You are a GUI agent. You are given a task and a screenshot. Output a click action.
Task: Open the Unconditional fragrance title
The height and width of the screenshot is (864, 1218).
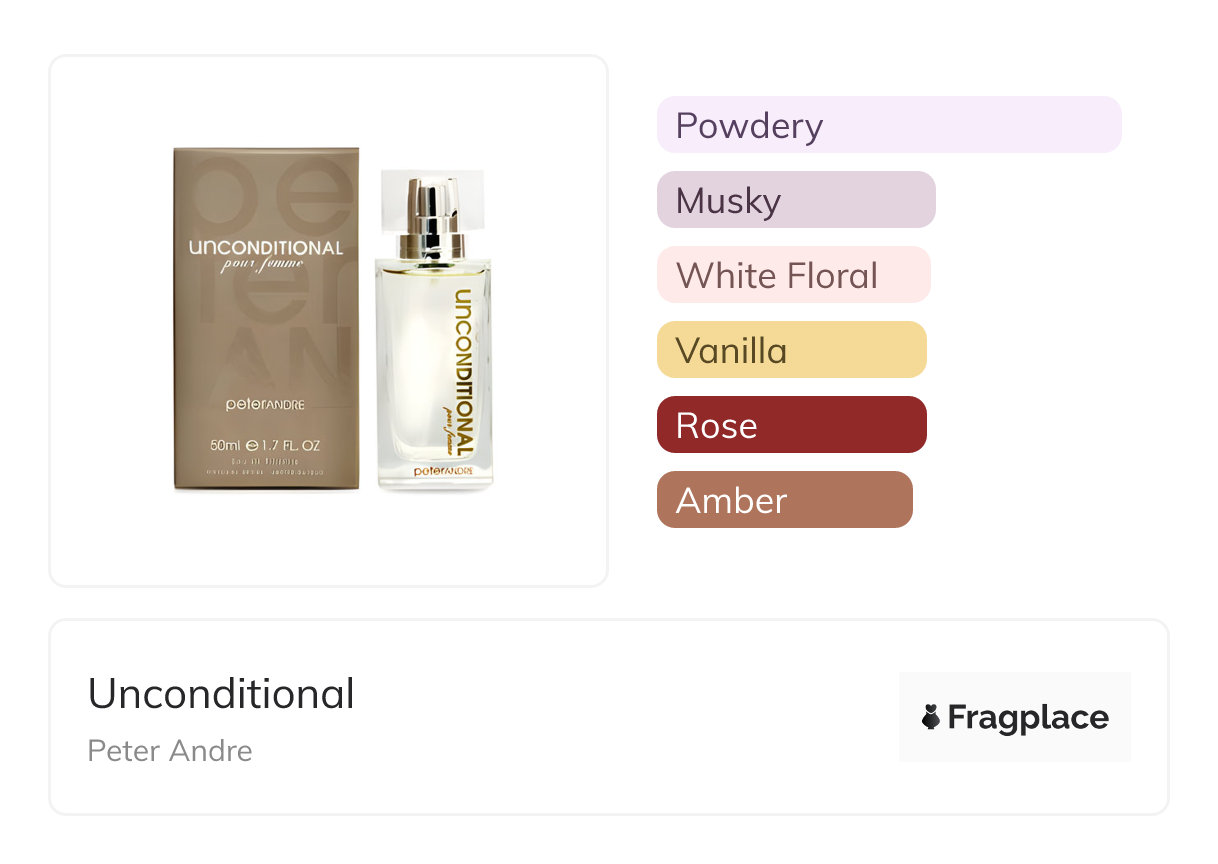221,694
